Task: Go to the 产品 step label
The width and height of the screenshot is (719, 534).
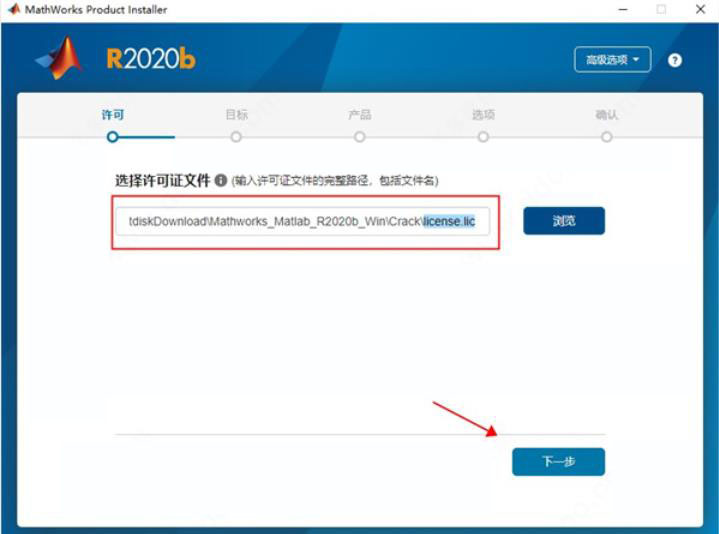Action: [x=360, y=115]
